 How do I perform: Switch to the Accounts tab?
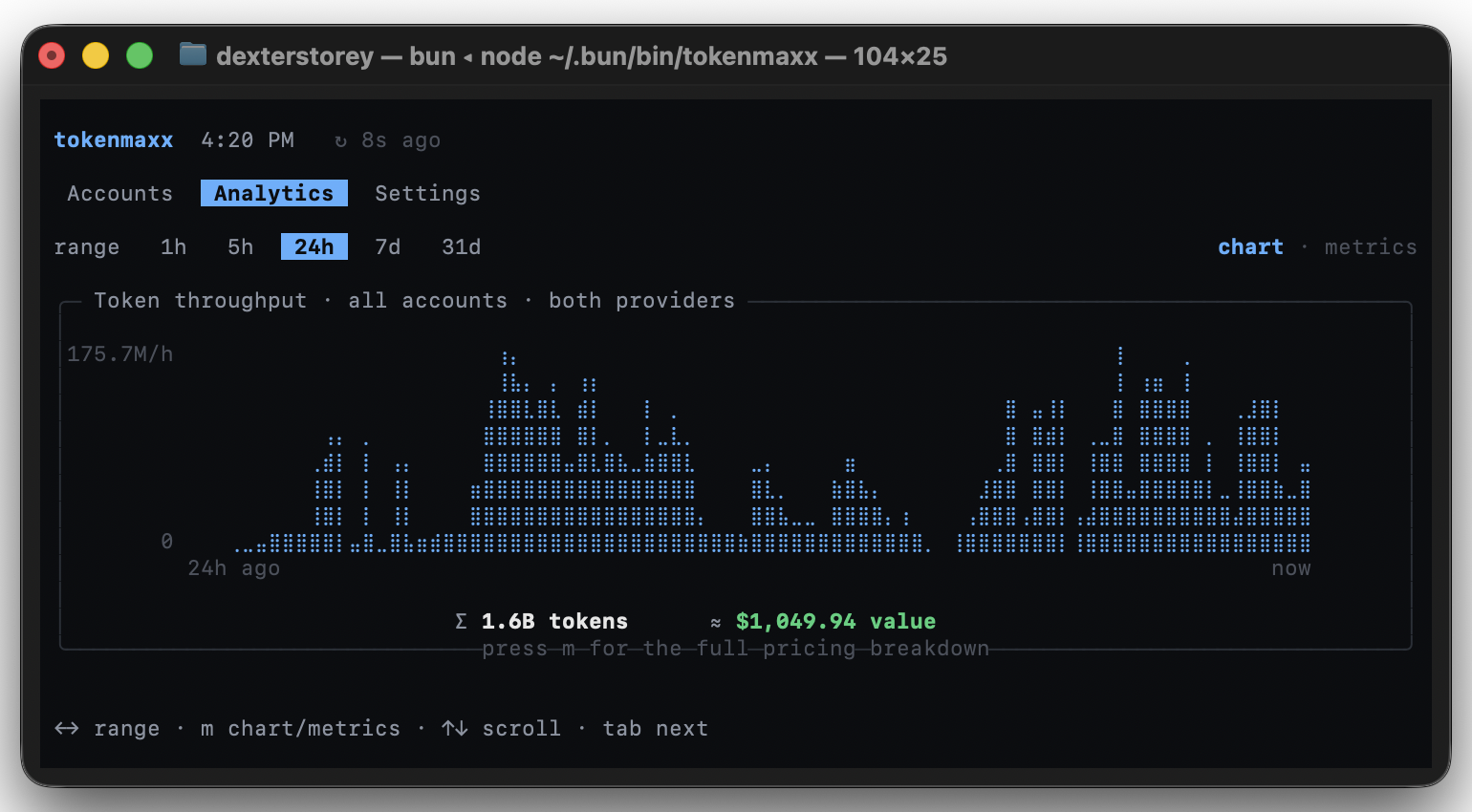coord(119,193)
